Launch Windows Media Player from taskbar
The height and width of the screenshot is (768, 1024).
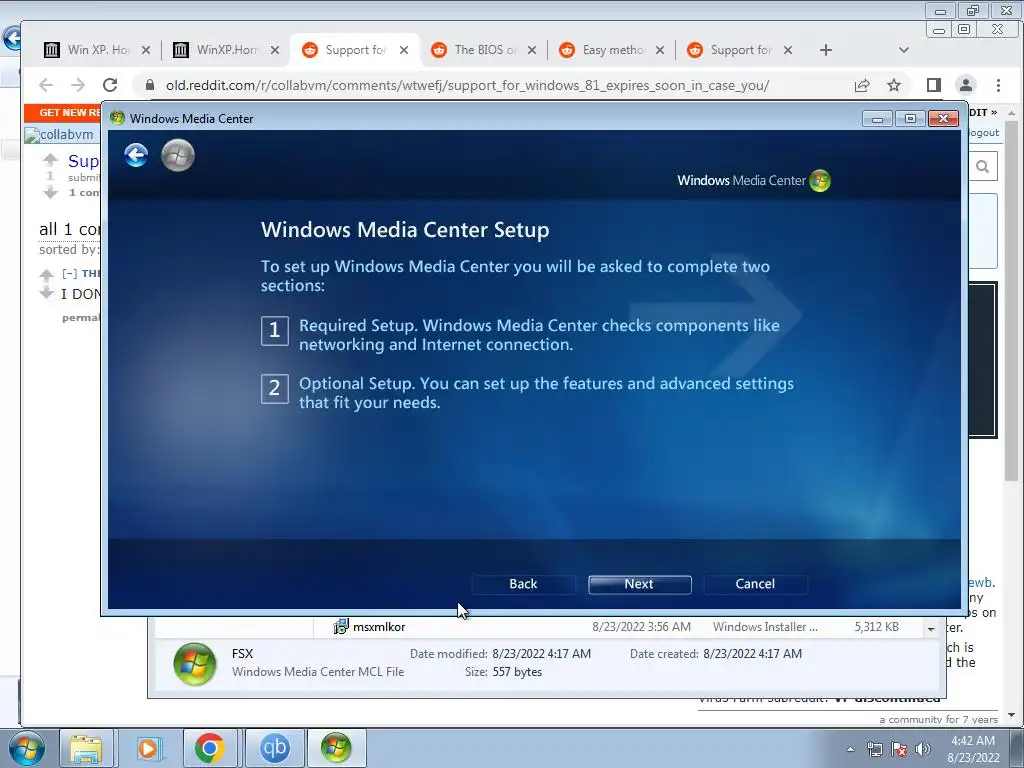[149, 748]
